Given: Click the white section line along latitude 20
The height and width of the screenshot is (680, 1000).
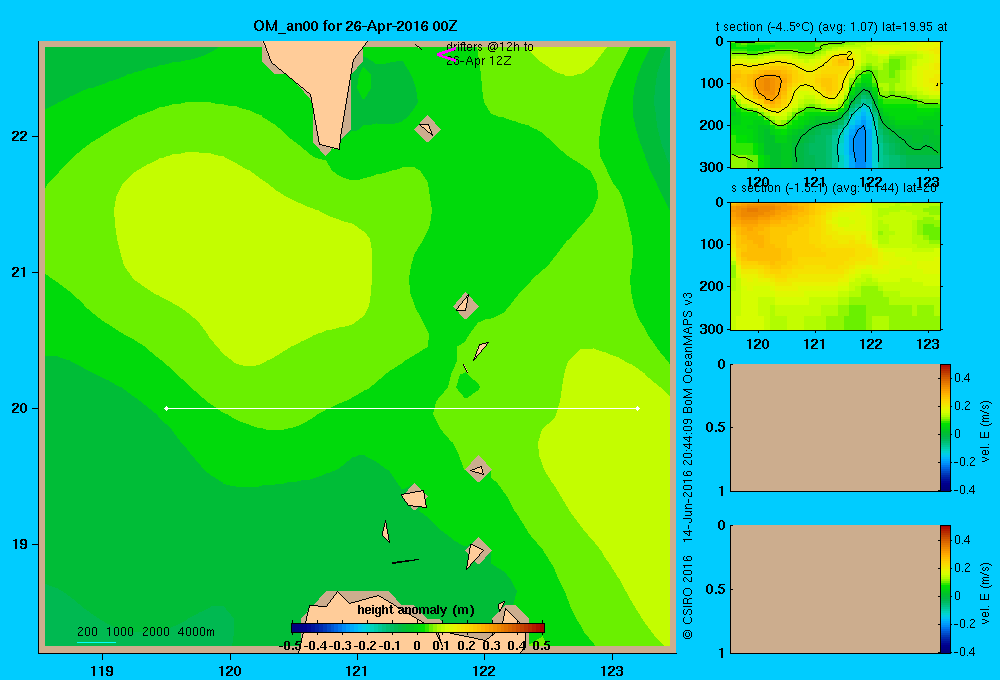Looking at the screenshot, I should 402,408.
